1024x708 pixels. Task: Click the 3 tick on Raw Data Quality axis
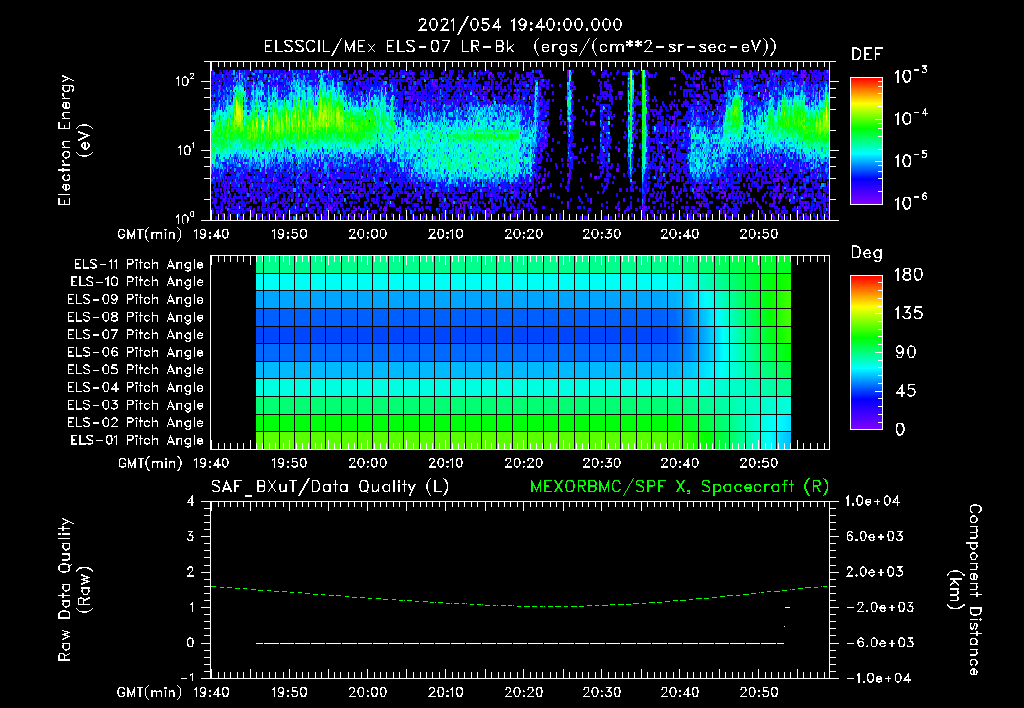pyautogui.click(x=191, y=536)
